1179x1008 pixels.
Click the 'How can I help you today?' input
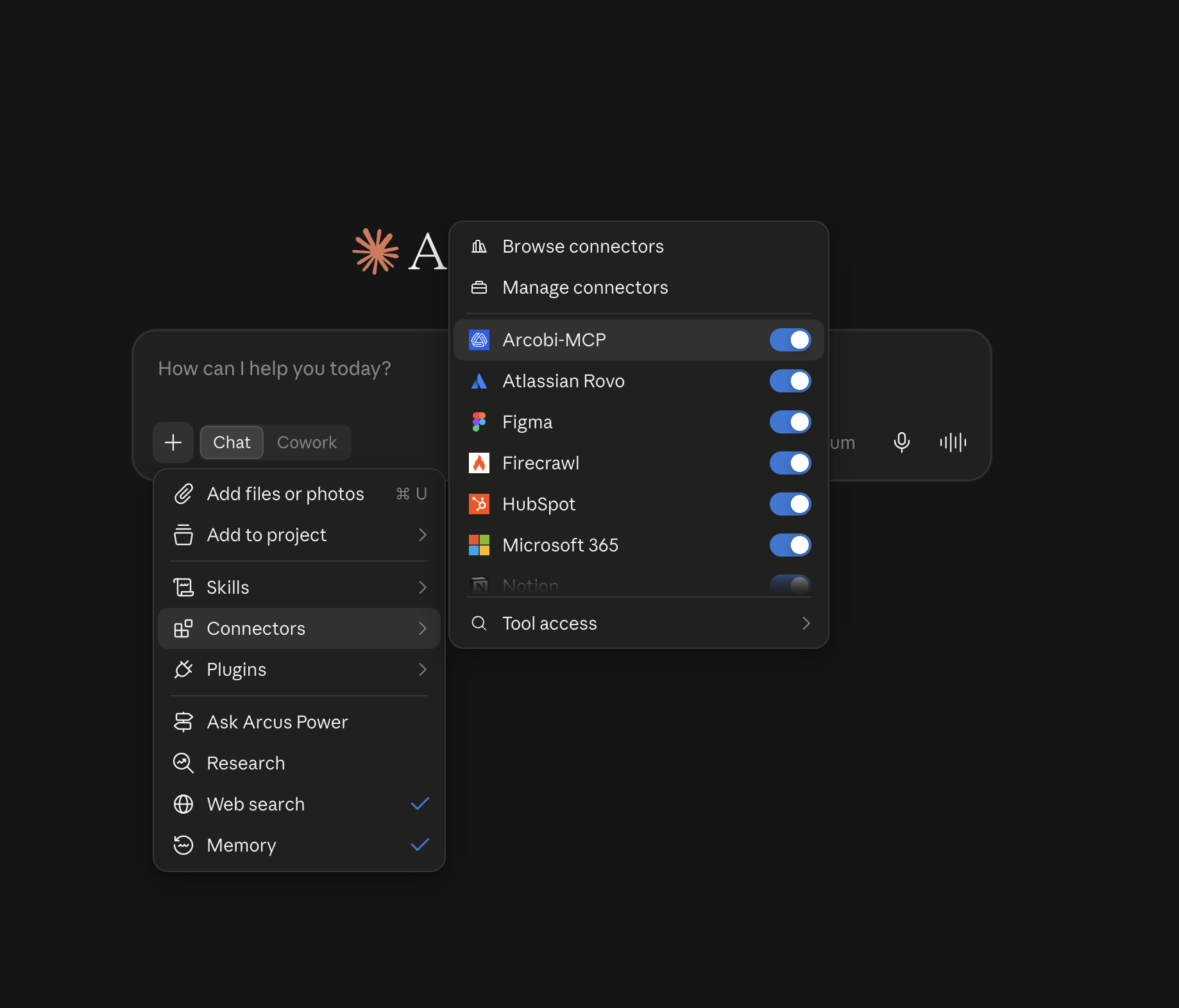point(275,369)
